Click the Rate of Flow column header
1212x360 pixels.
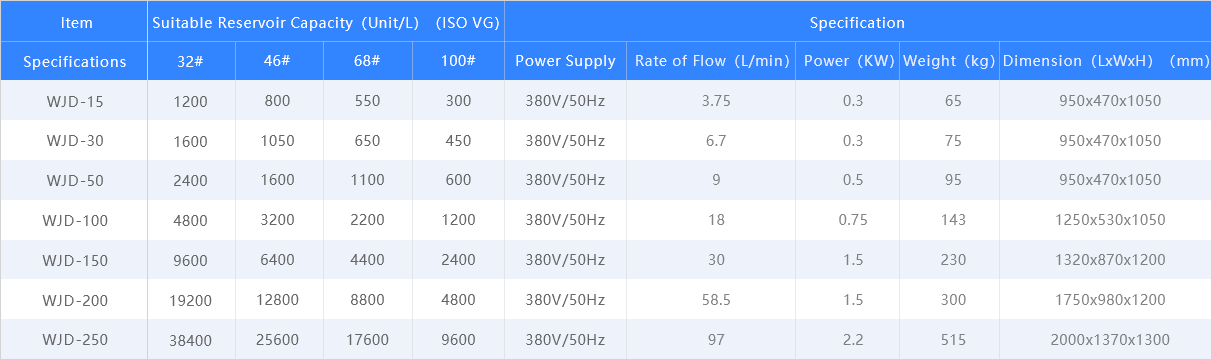[x=712, y=61]
